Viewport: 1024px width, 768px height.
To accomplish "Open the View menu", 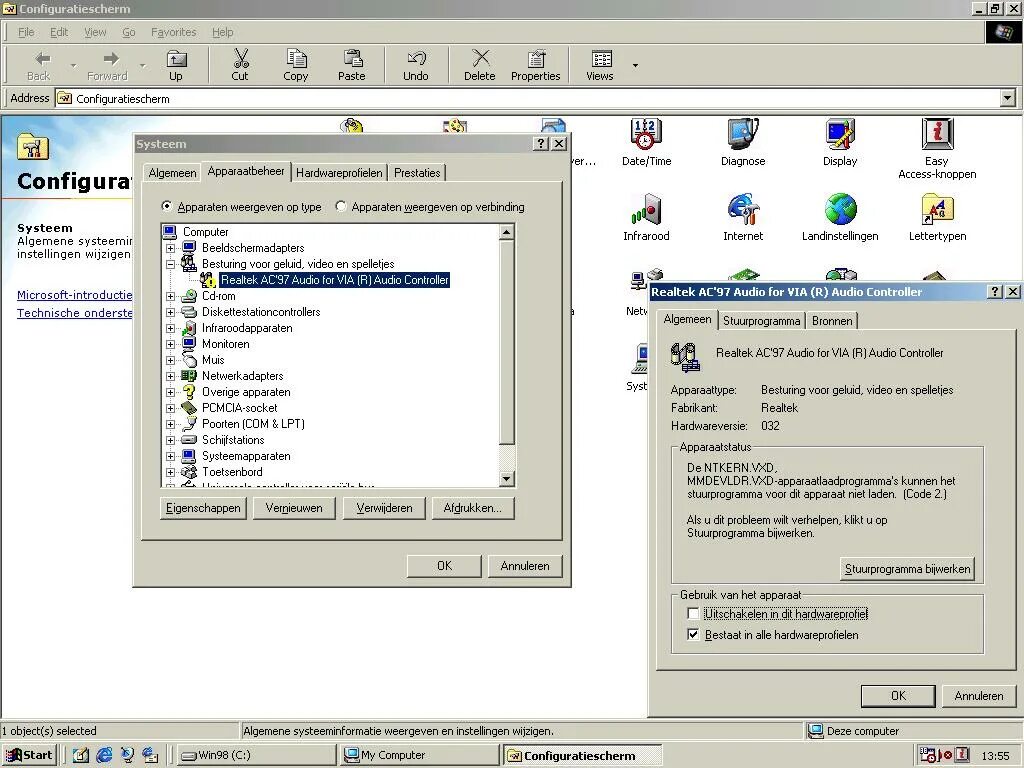I will (x=95, y=32).
